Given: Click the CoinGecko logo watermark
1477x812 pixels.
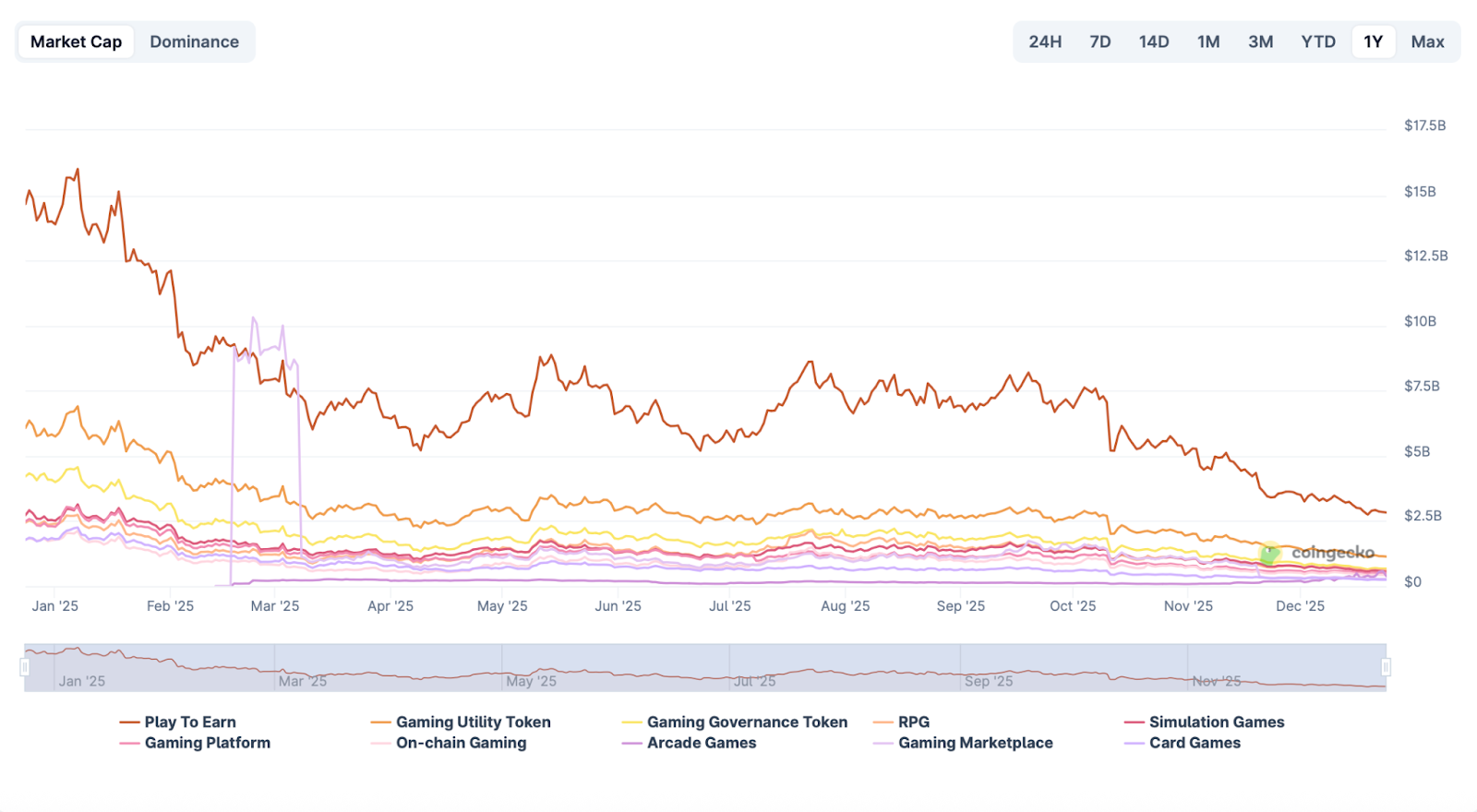Looking at the screenshot, I should click(1318, 553).
